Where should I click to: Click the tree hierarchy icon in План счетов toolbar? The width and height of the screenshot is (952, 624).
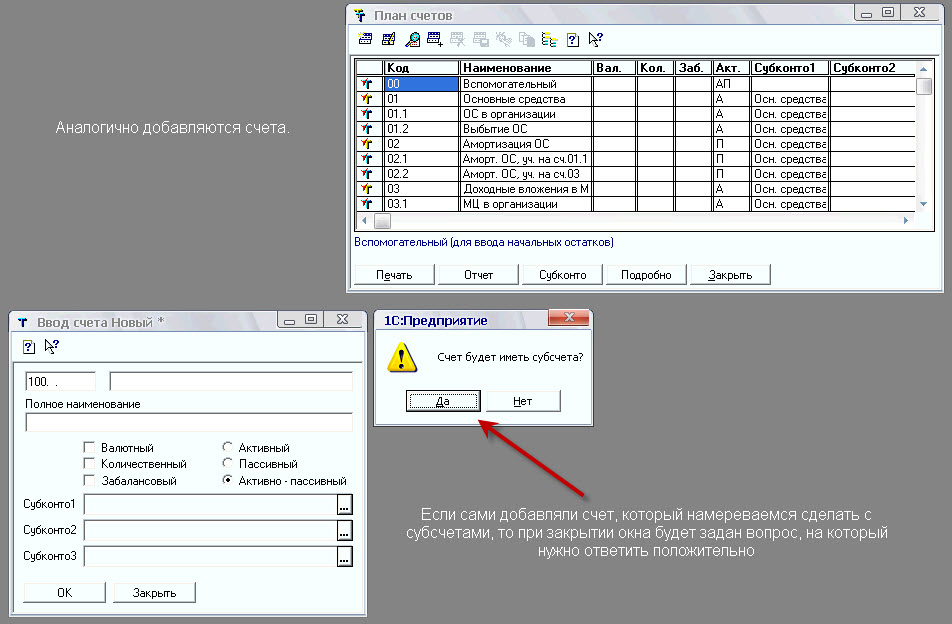(549, 40)
